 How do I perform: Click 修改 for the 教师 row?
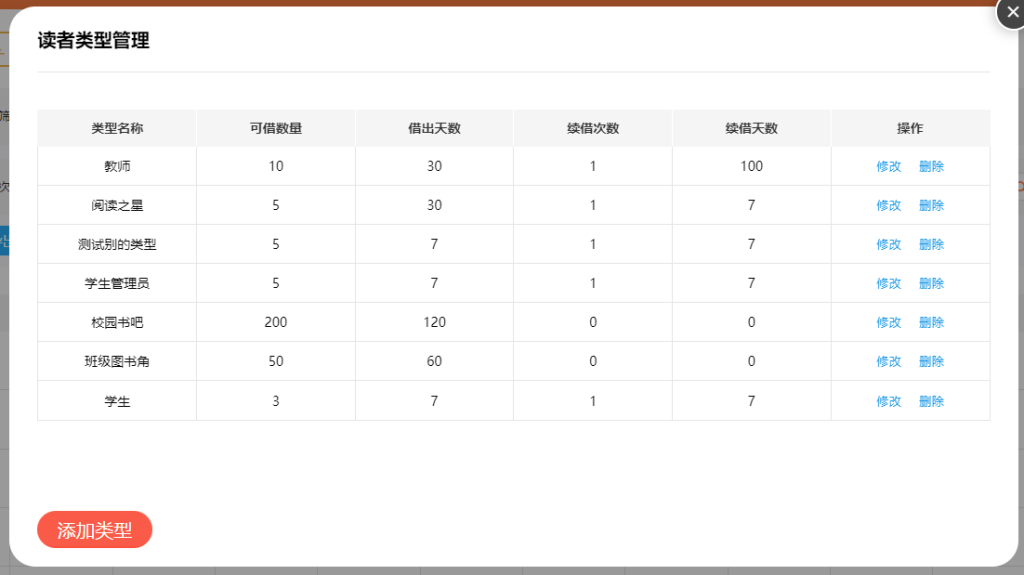[x=888, y=167]
